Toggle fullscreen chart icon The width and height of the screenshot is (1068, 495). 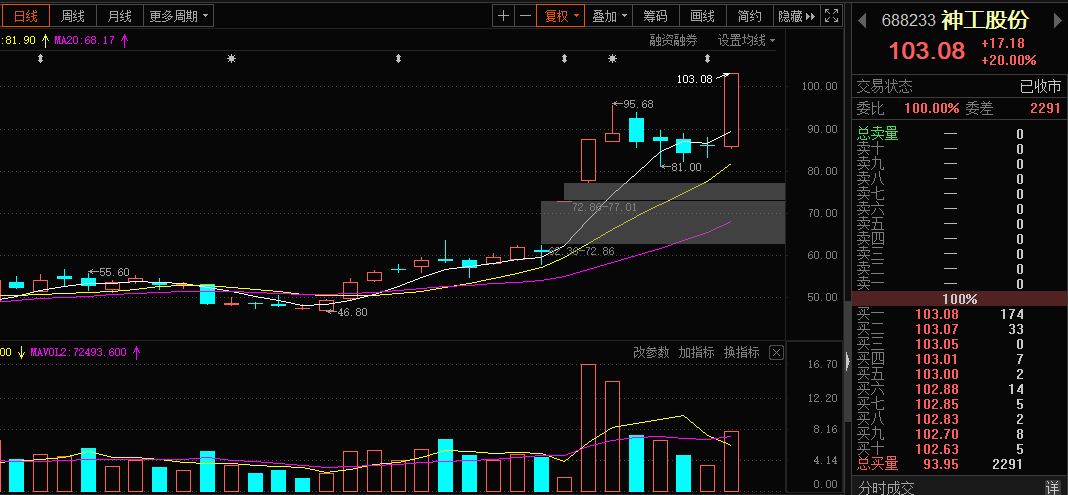[831, 16]
